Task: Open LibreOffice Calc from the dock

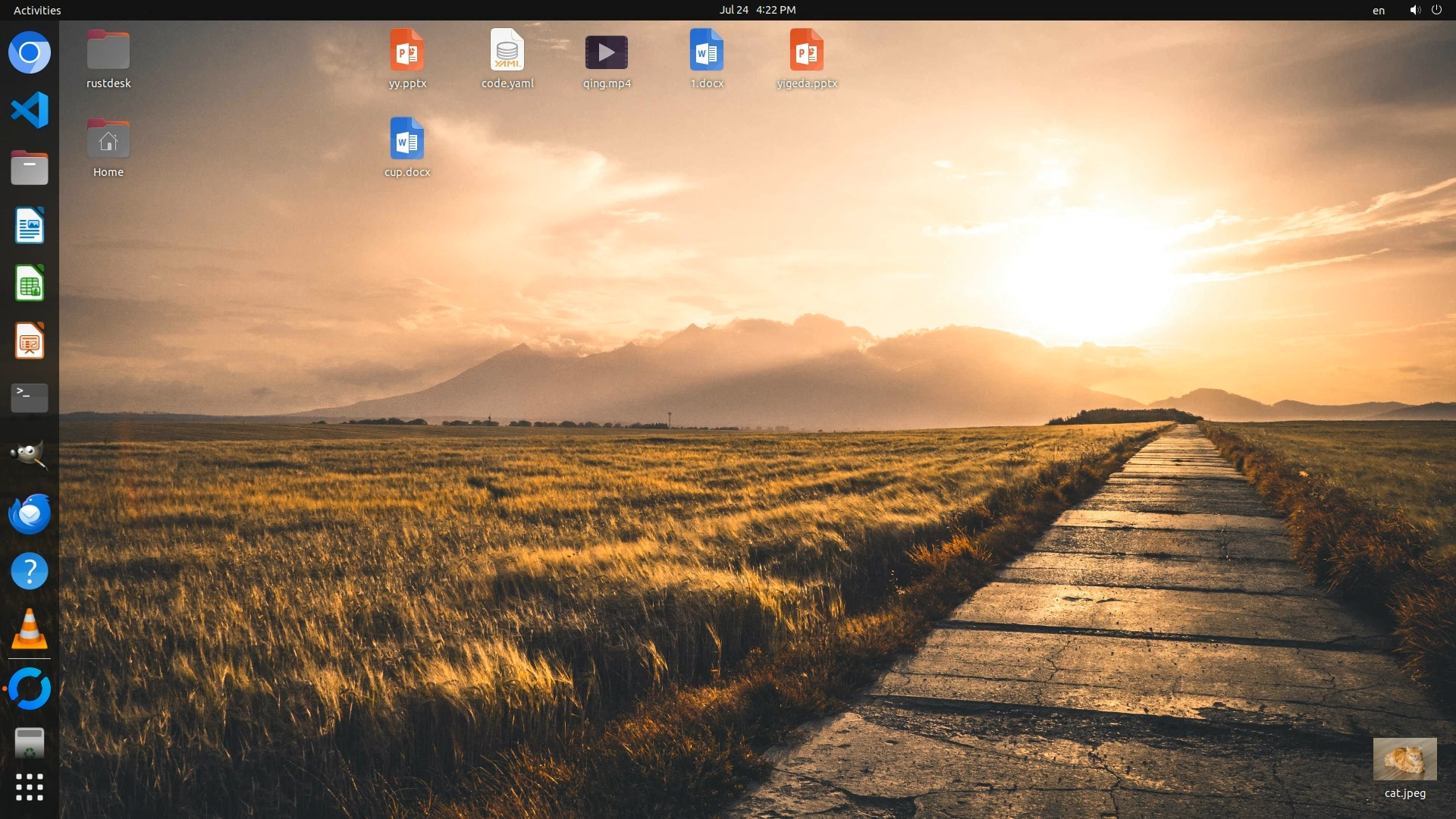Action: tap(30, 284)
